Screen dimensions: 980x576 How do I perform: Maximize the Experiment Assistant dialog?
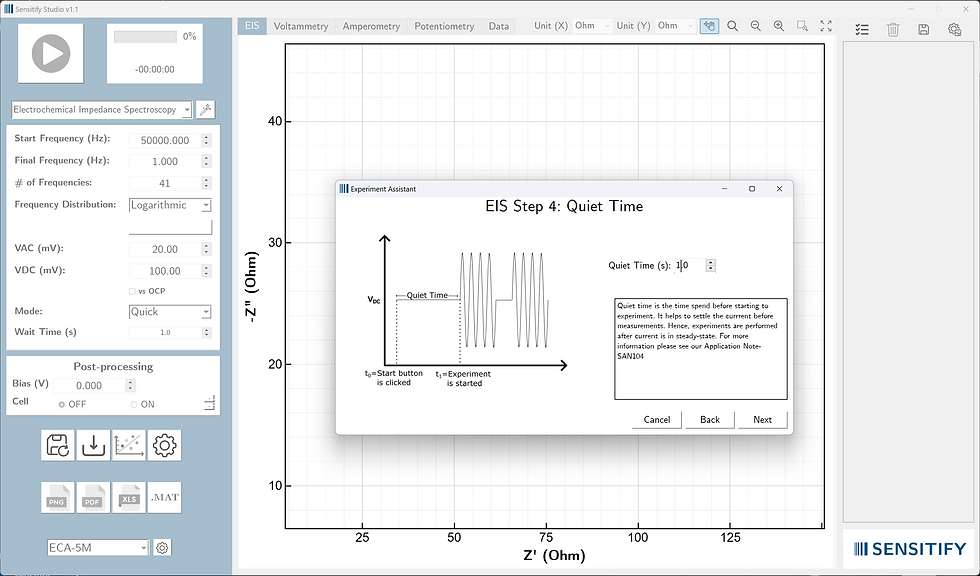tap(752, 189)
